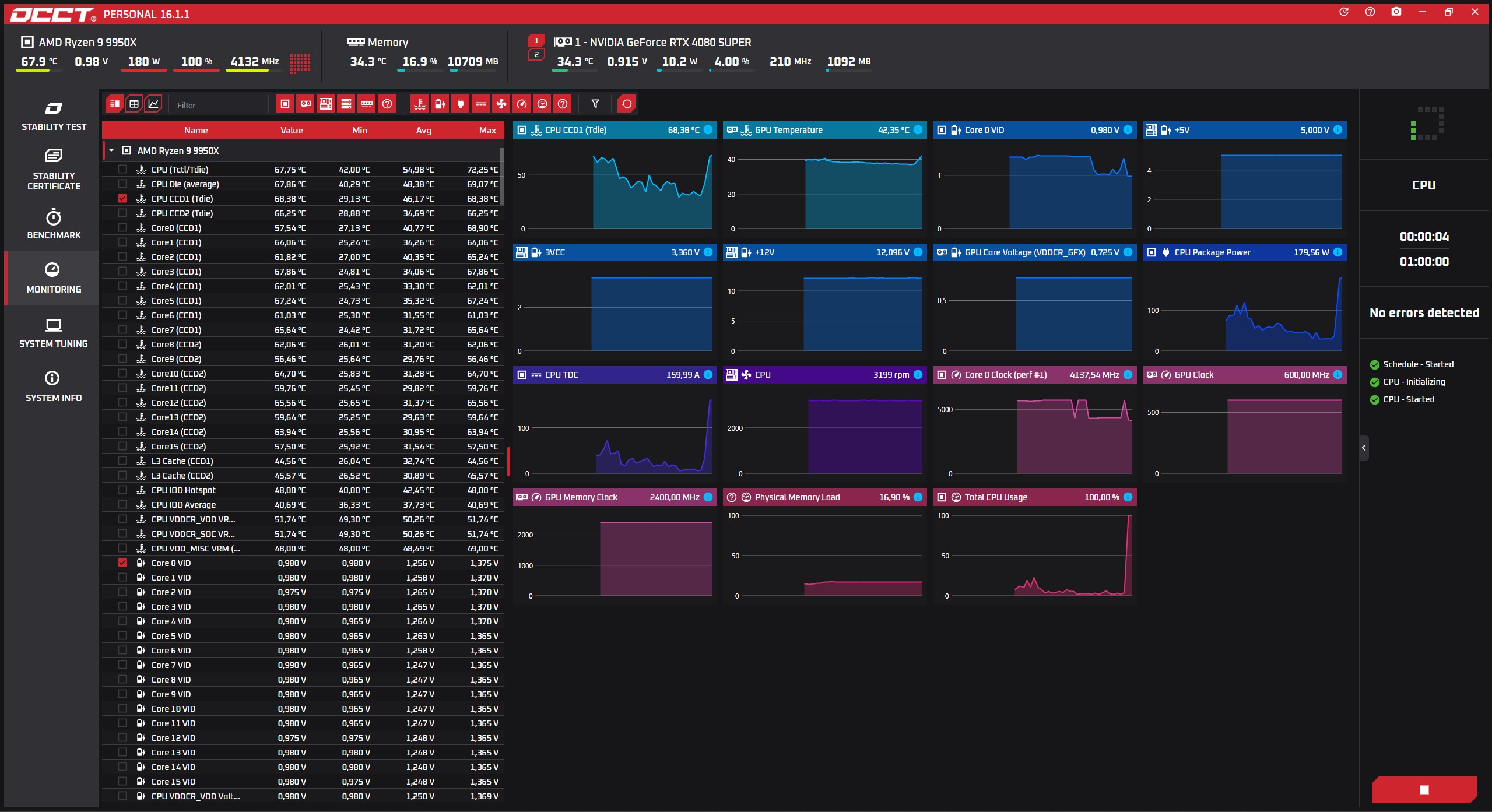Take a screenshot with the camera icon

pyautogui.click(x=1396, y=12)
